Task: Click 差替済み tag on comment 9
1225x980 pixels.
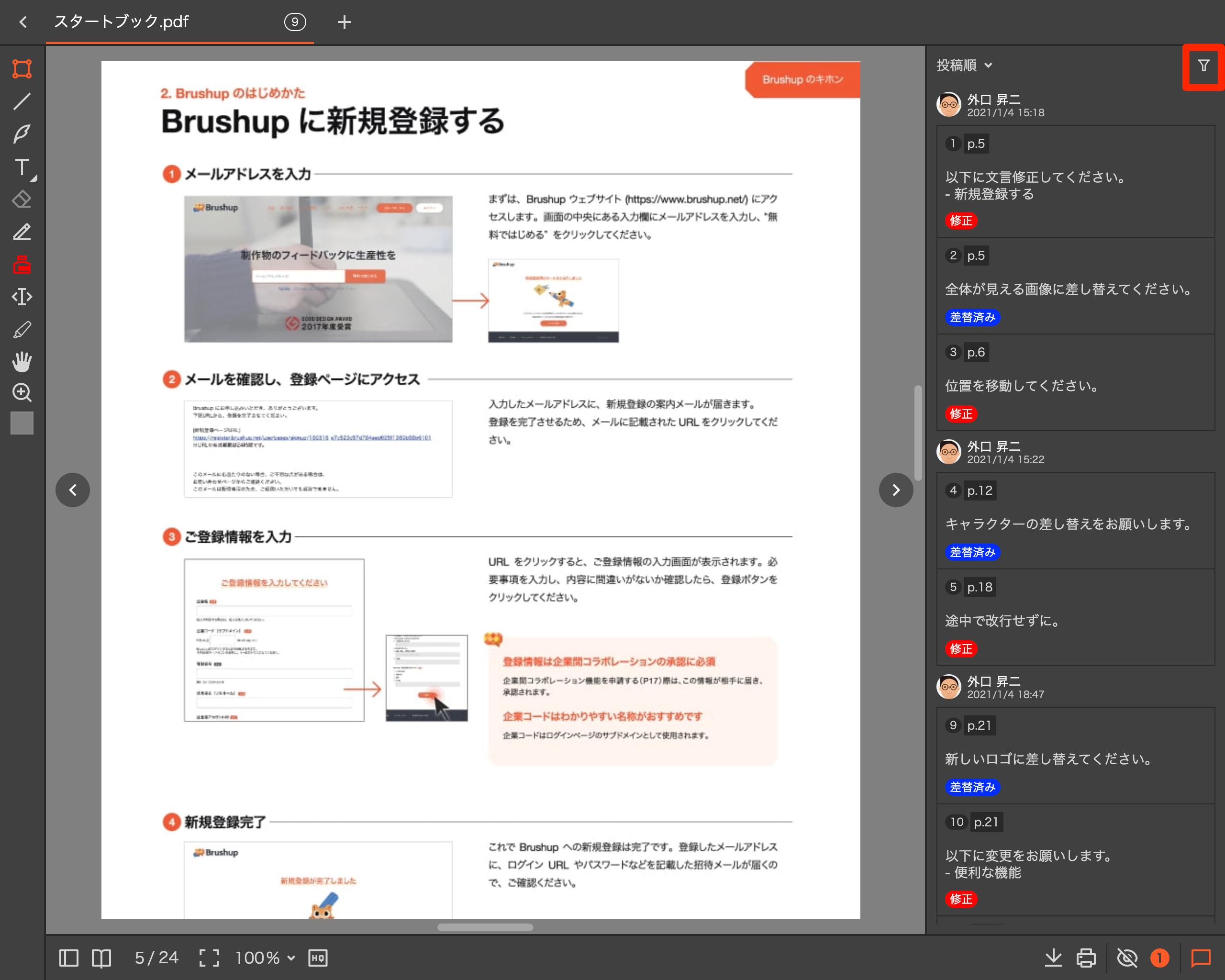Action: tap(972, 787)
